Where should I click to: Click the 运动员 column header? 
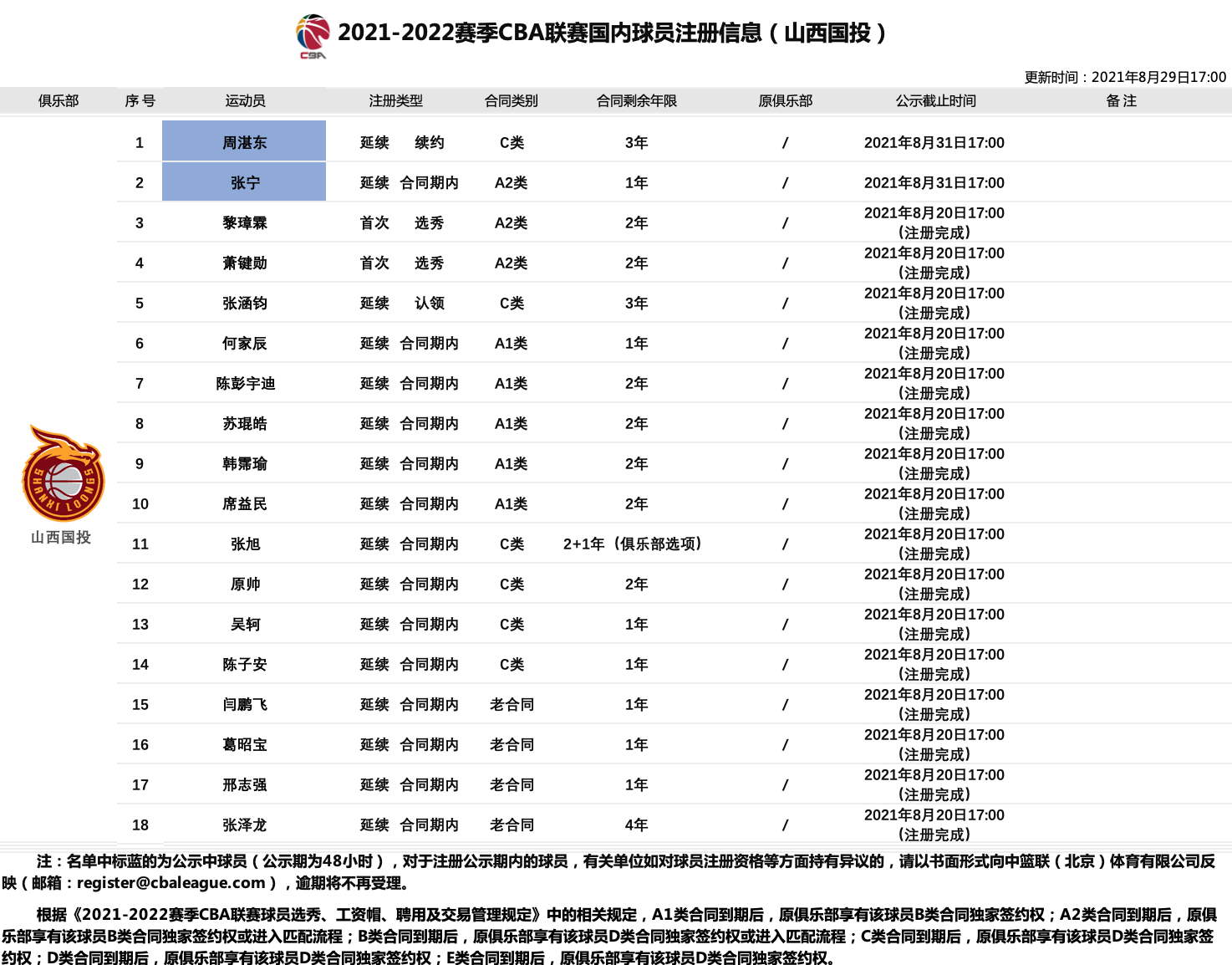245,100
